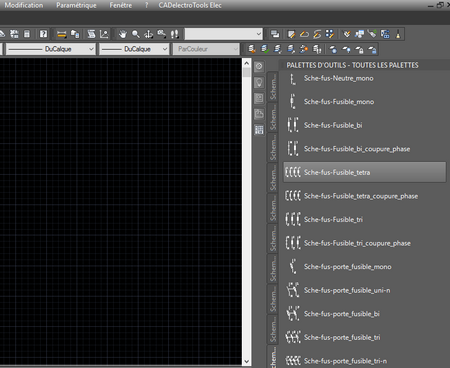This screenshot has height=368, width=450.
Task: Choose Sche-fus-Fusible_tetra_coupure_phase tool
Action: coord(365,196)
